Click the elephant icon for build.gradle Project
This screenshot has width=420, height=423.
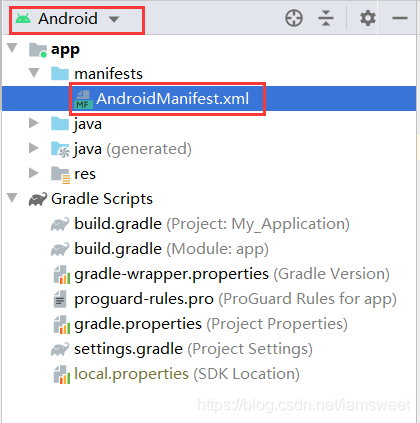coord(60,224)
